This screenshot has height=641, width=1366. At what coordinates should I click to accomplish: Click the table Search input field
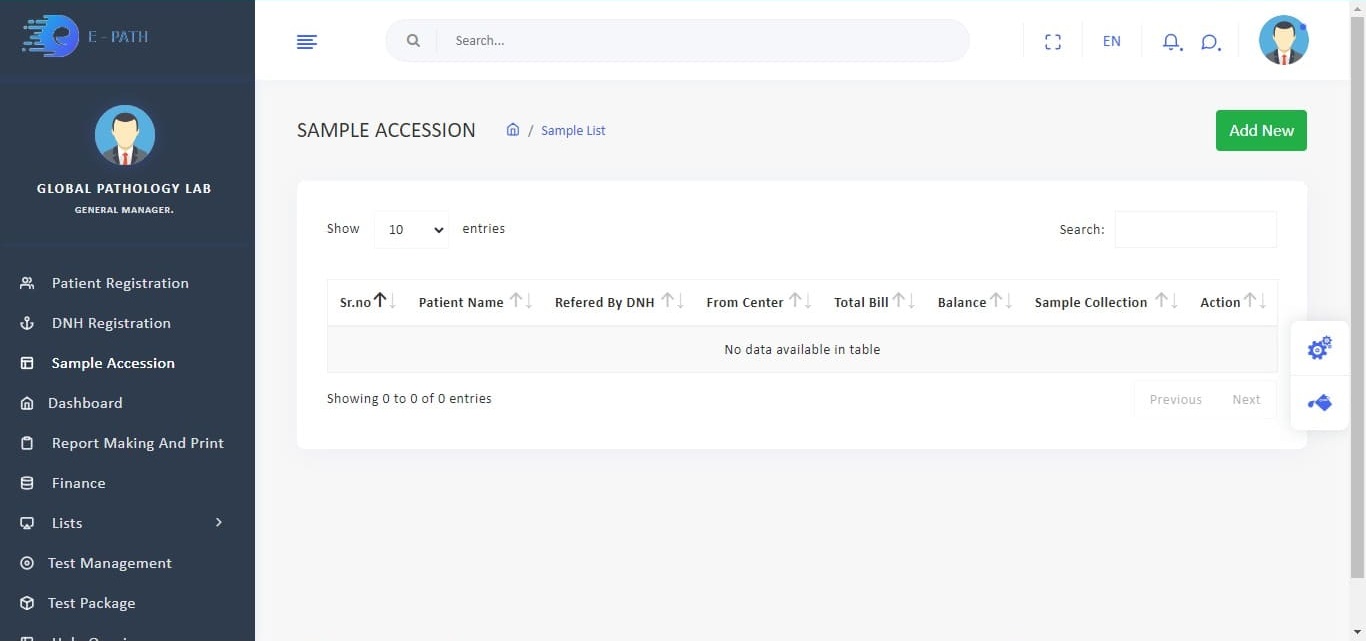[1195, 229]
